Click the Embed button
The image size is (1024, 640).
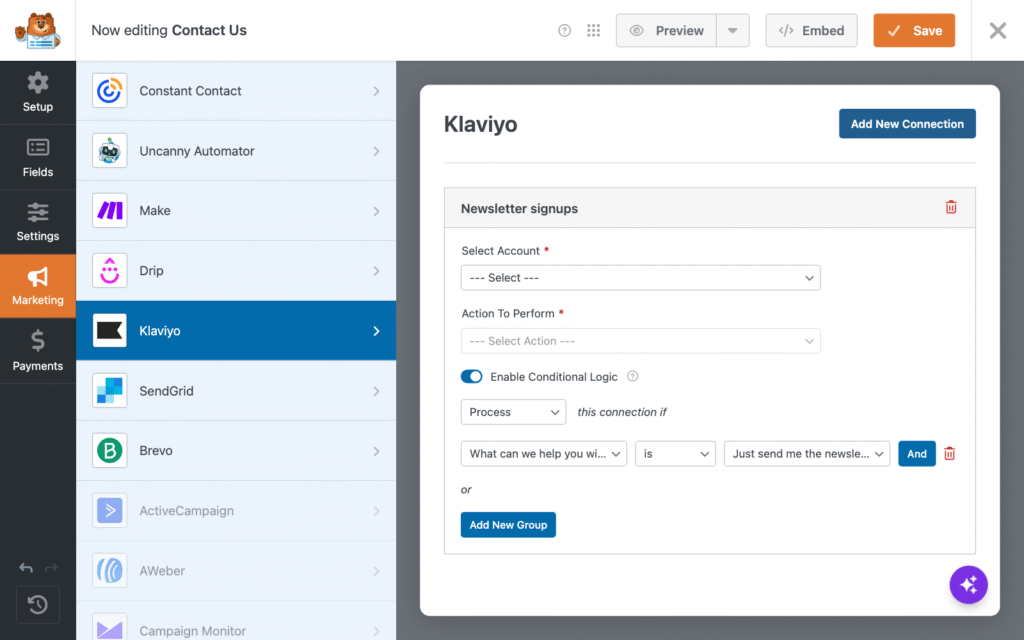tap(811, 31)
